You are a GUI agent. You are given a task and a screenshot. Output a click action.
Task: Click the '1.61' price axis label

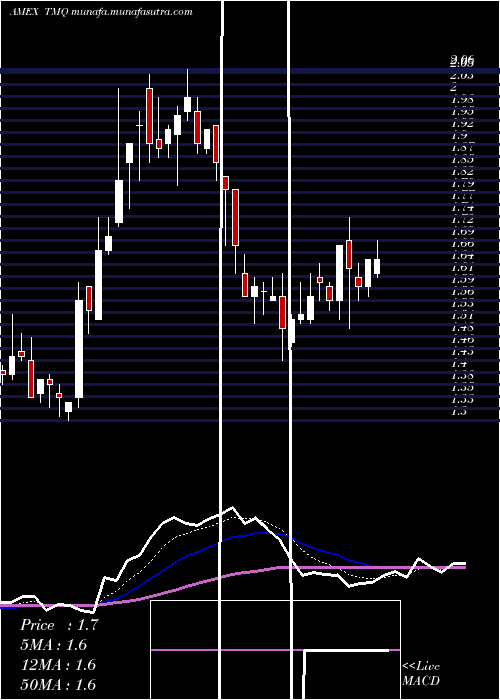462,268
